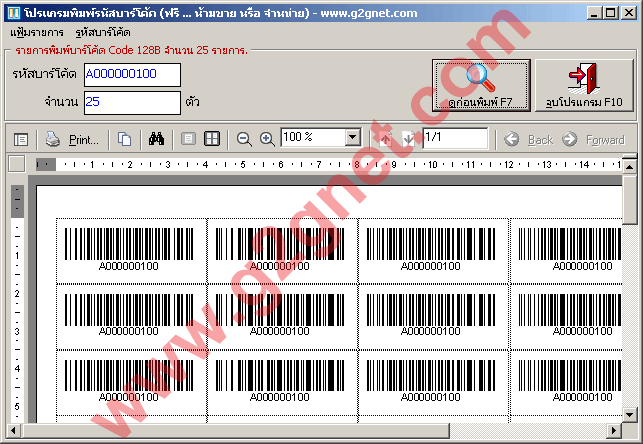
Task: Open the รหัสบาร์โค้ด menu
Action: (x=103, y=32)
